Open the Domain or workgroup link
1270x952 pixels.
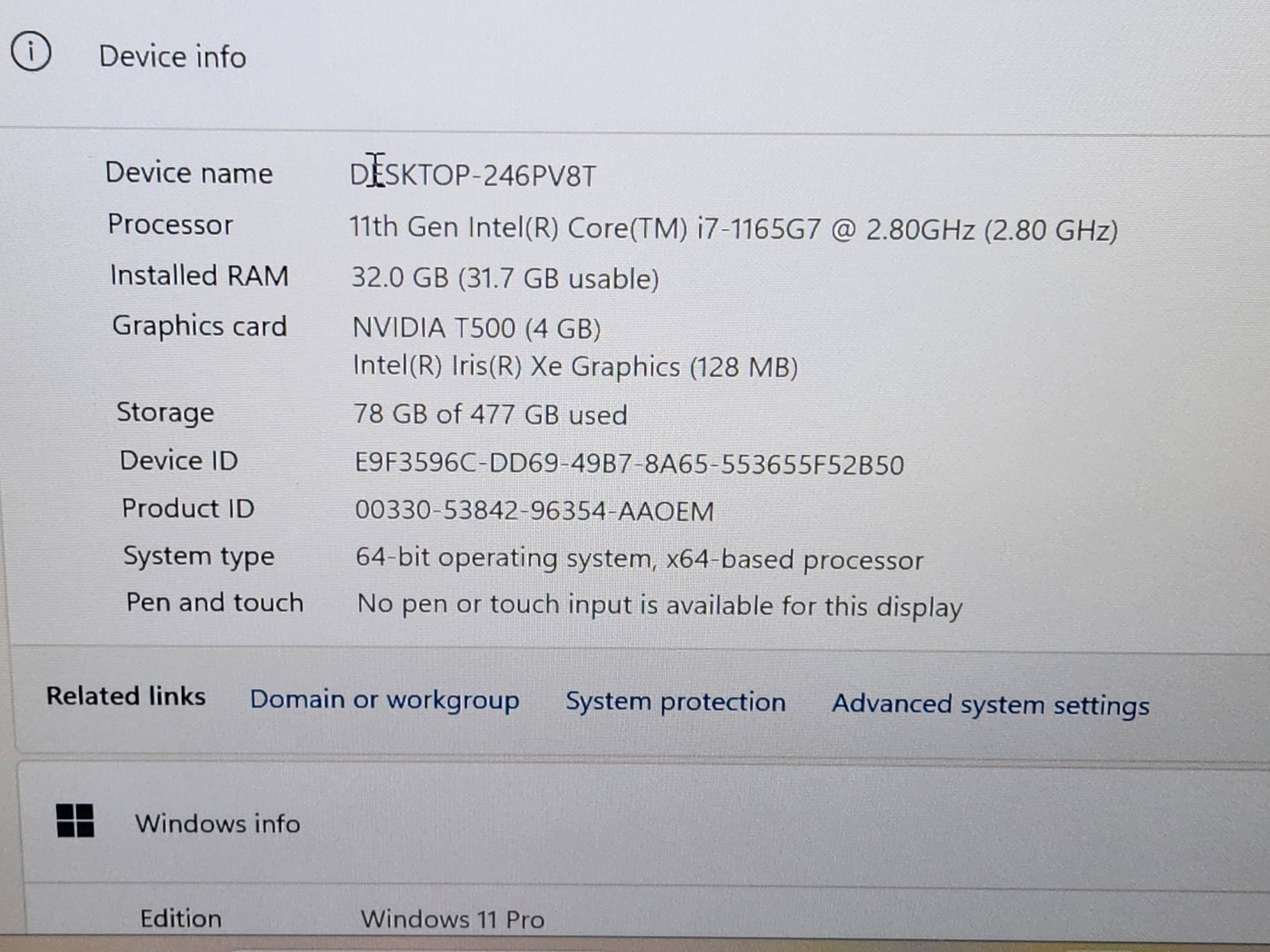(x=384, y=700)
